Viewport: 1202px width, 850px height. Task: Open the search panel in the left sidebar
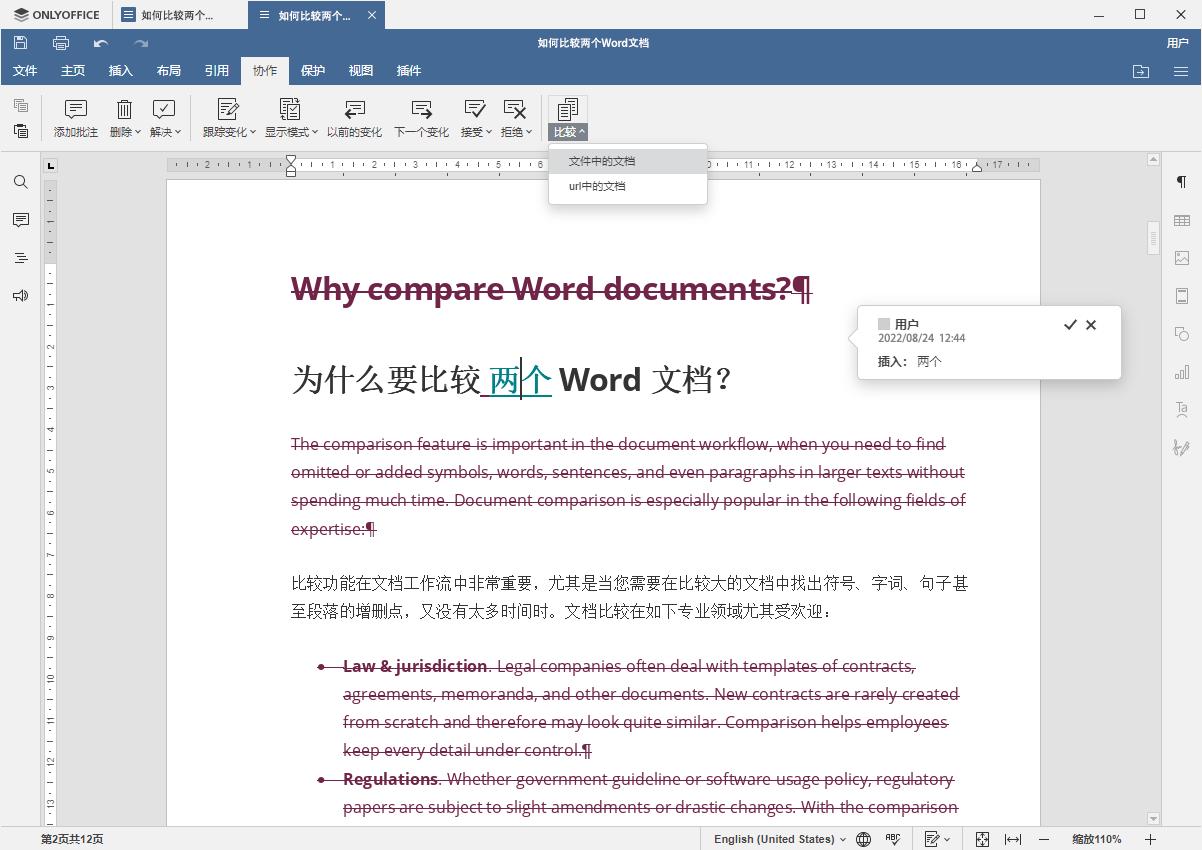coord(20,182)
